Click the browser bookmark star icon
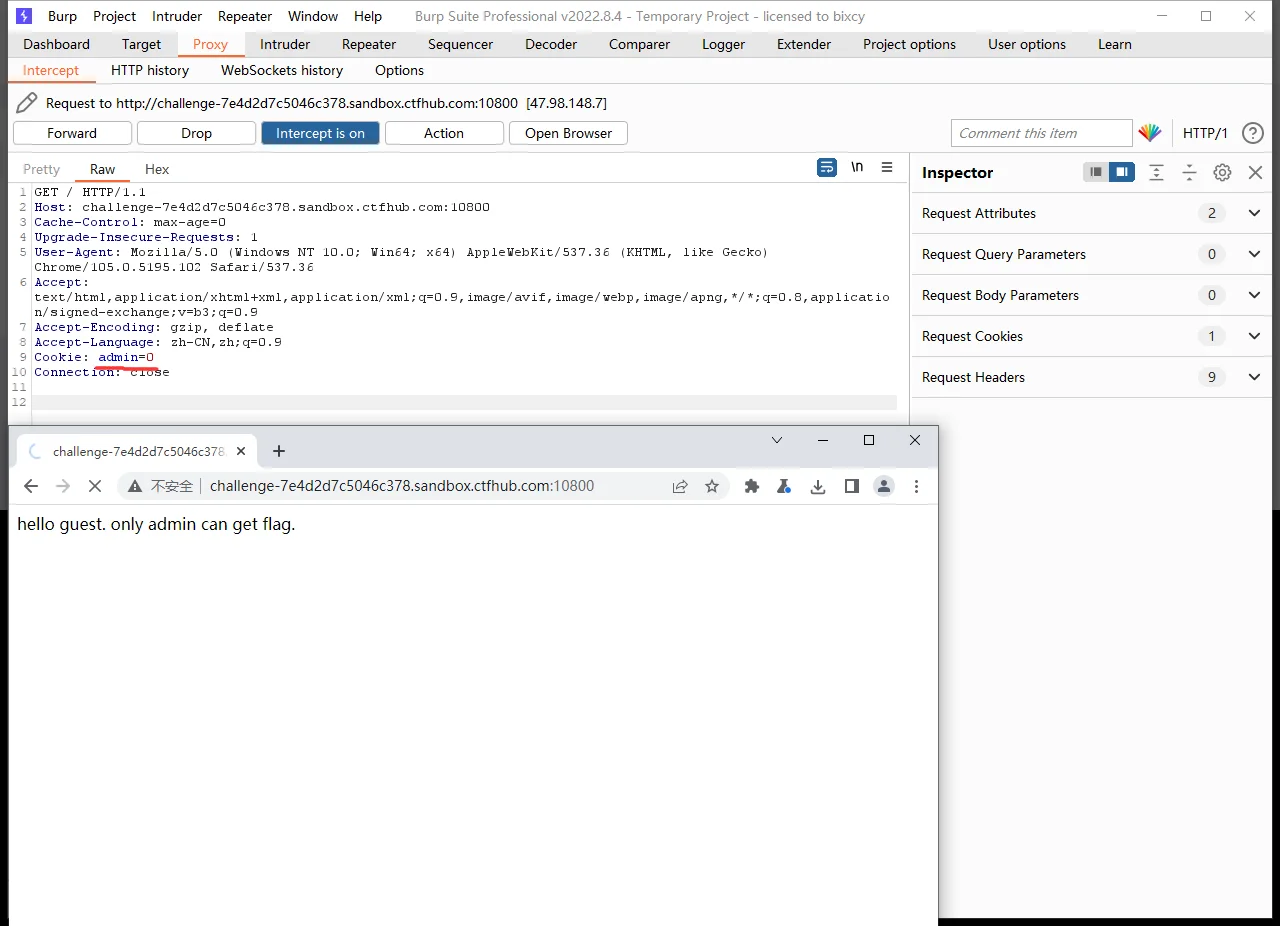The width and height of the screenshot is (1280, 926). (712, 486)
